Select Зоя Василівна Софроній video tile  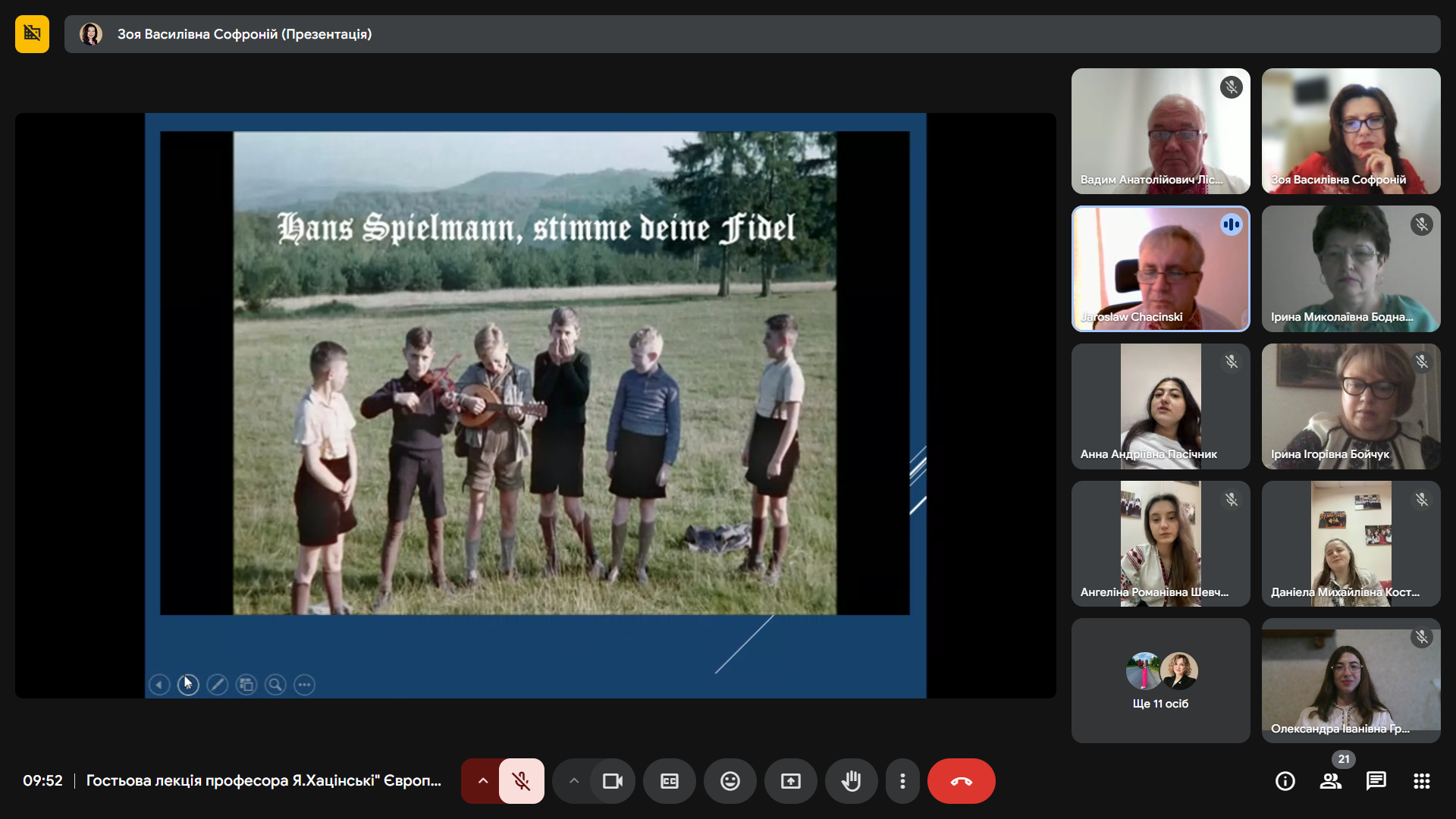[x=1351, y=131]
